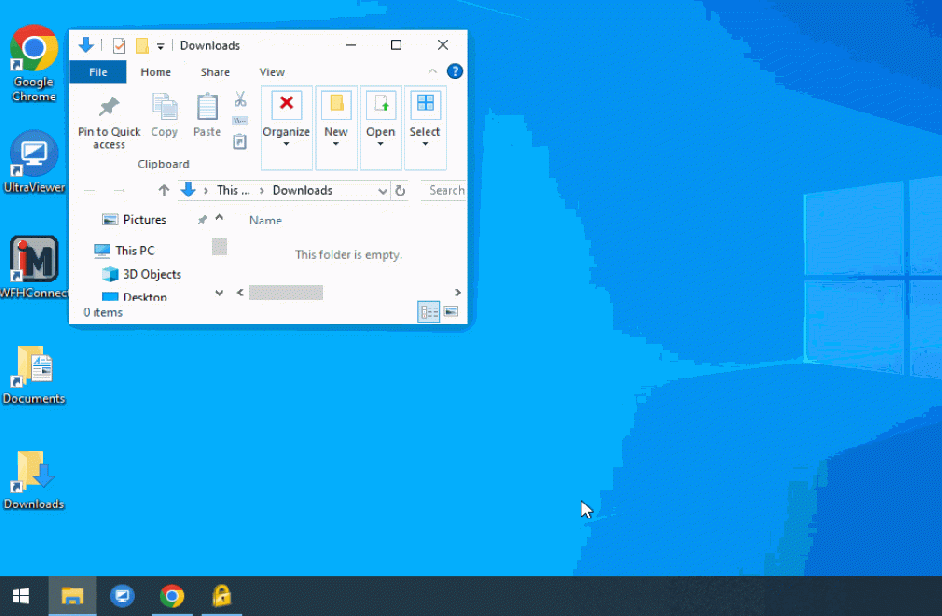Image resolution: width=942 pixels, height=616 pixels.
Task: Collapse the ribbon with the chevron
Action: (x=433, y=72)
